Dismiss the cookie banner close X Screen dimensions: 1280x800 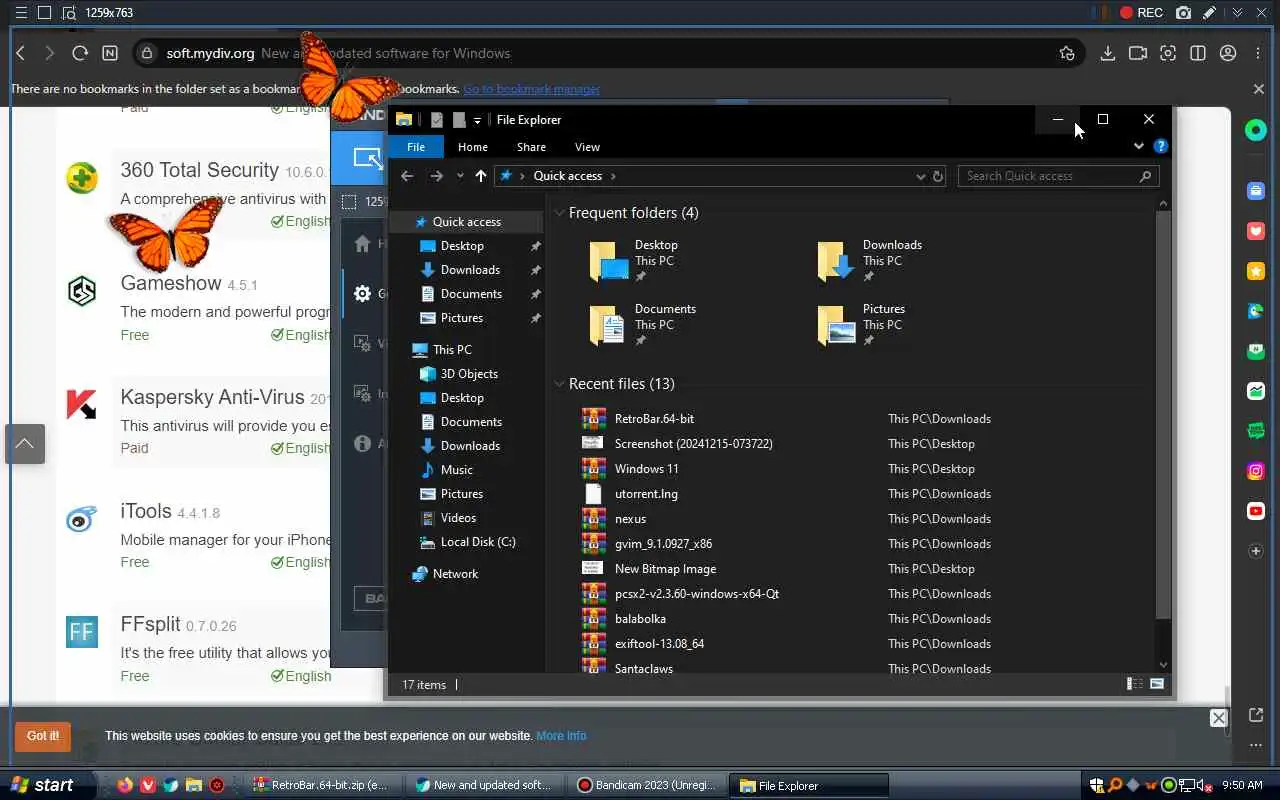tap(1218, 718)
